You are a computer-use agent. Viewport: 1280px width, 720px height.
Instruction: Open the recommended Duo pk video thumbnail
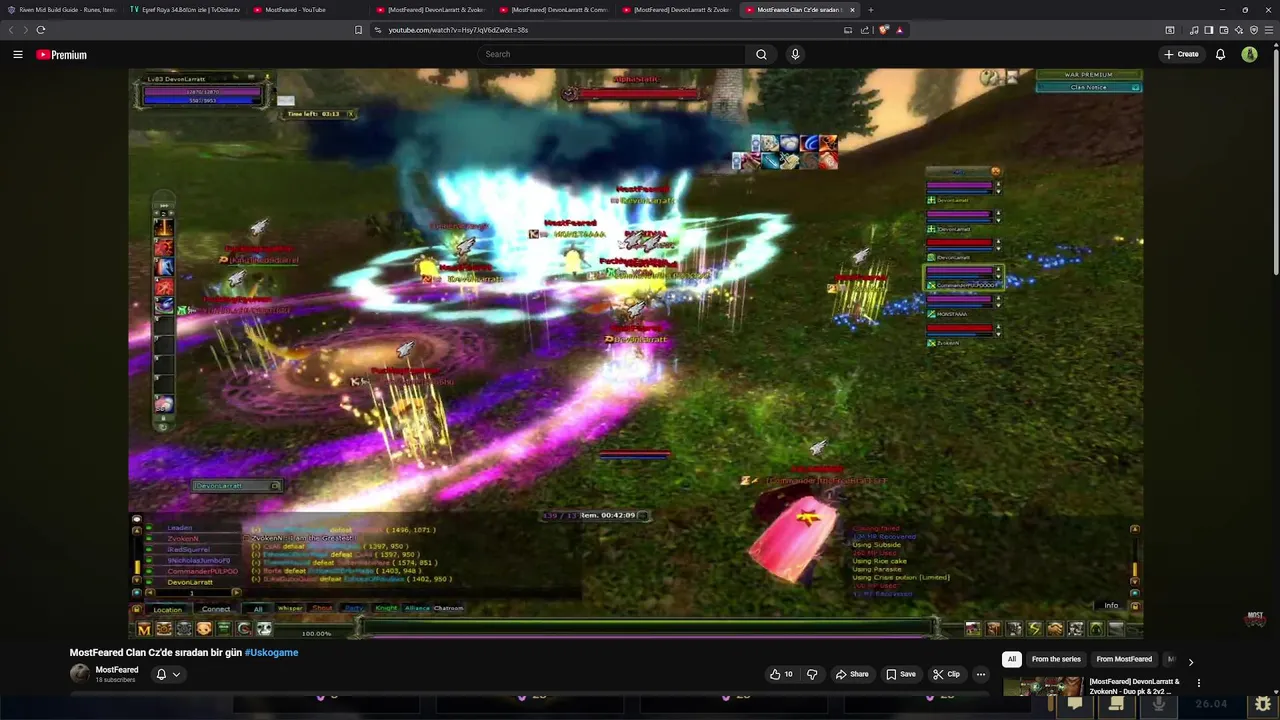(1043, 686)
